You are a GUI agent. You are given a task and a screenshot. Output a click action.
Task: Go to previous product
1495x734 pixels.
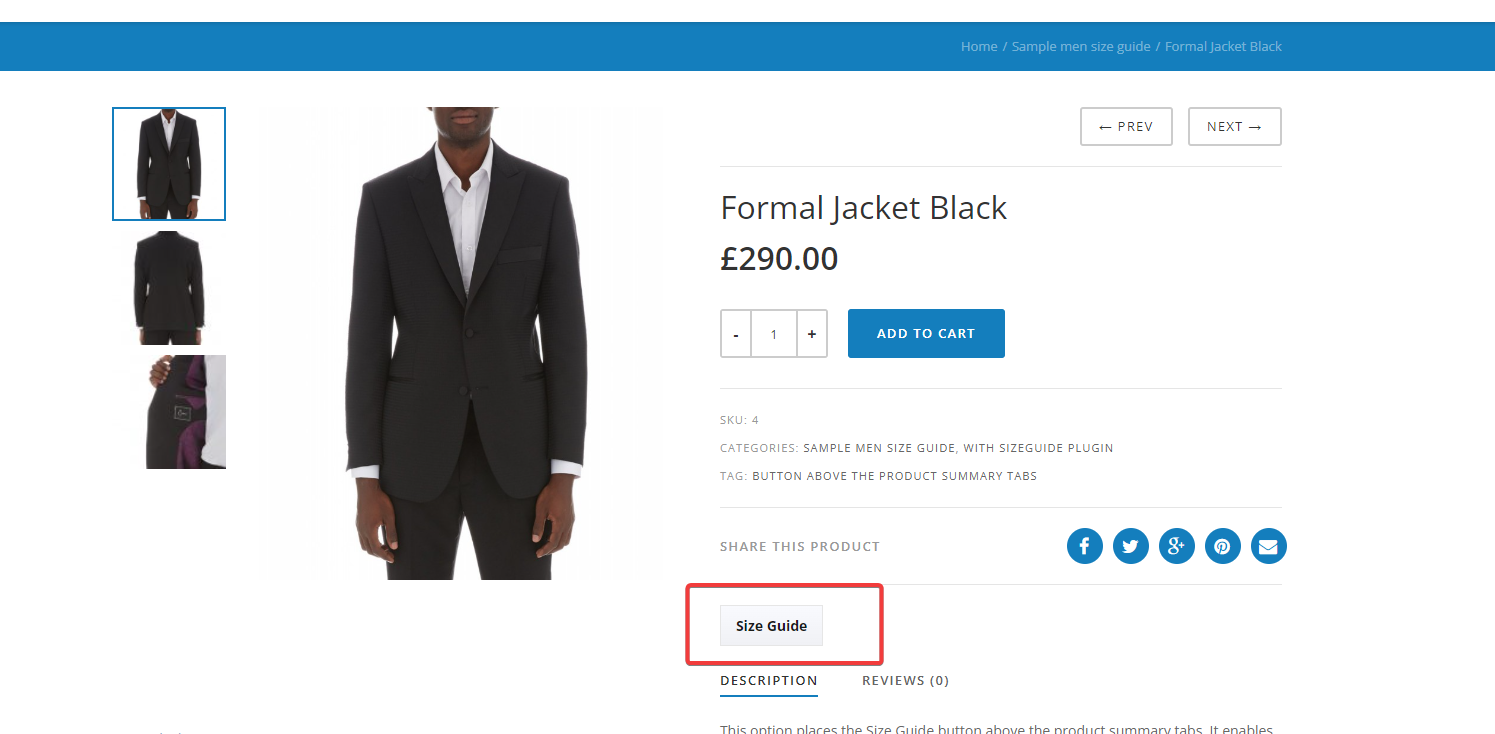coord(1126,127)
